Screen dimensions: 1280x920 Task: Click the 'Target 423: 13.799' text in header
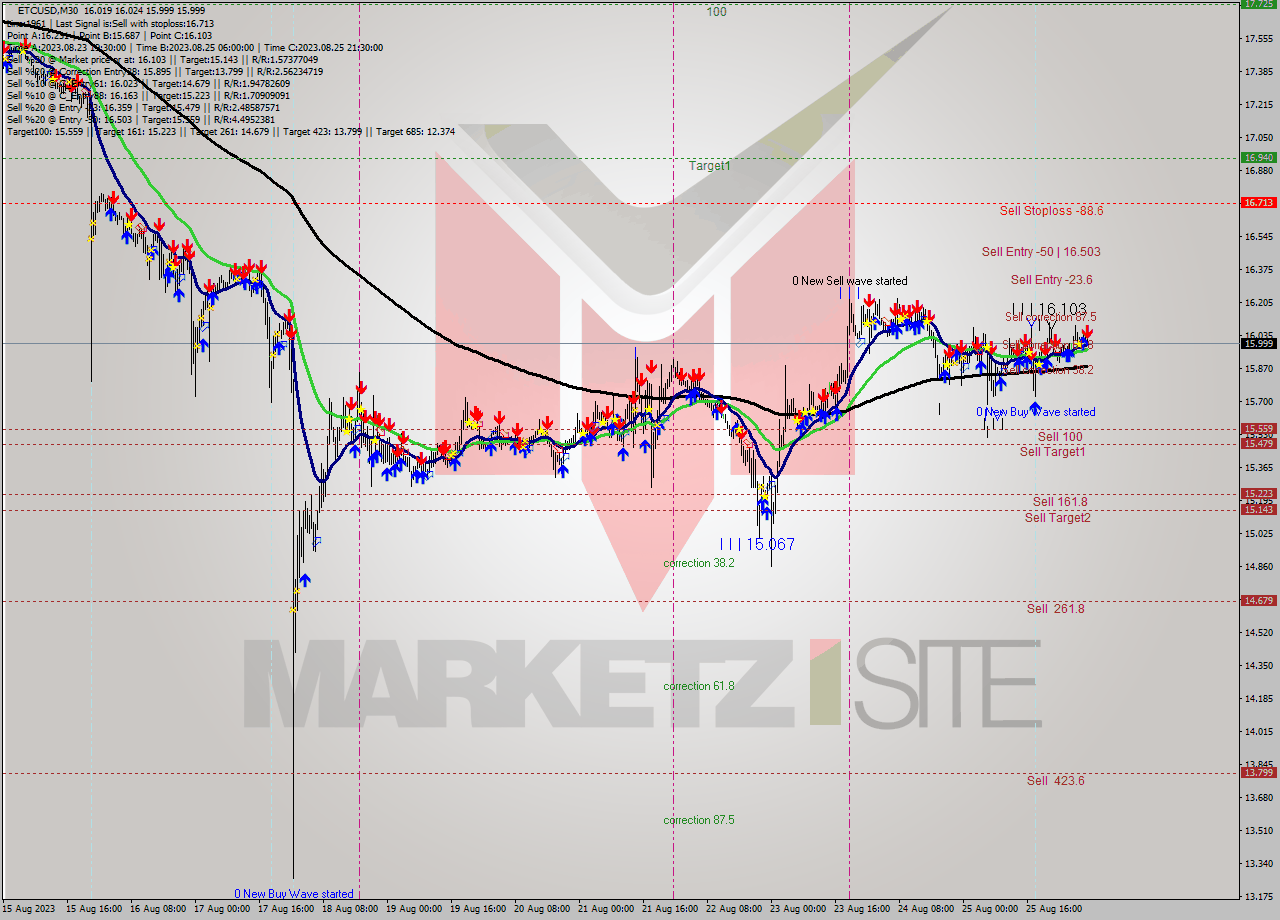(323, 131)
